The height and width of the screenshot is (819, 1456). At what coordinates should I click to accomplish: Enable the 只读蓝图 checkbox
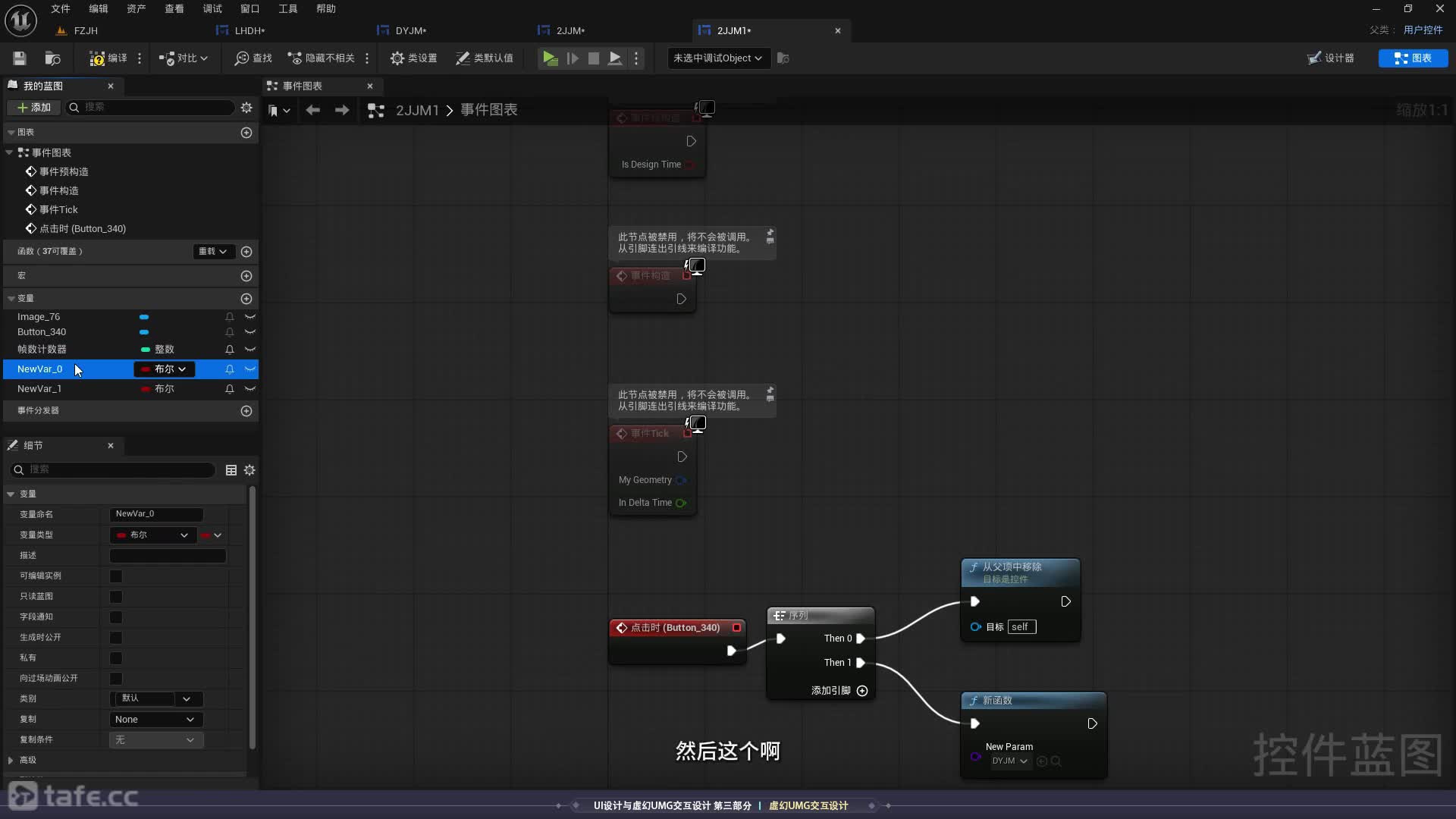[x=116, y=597]
